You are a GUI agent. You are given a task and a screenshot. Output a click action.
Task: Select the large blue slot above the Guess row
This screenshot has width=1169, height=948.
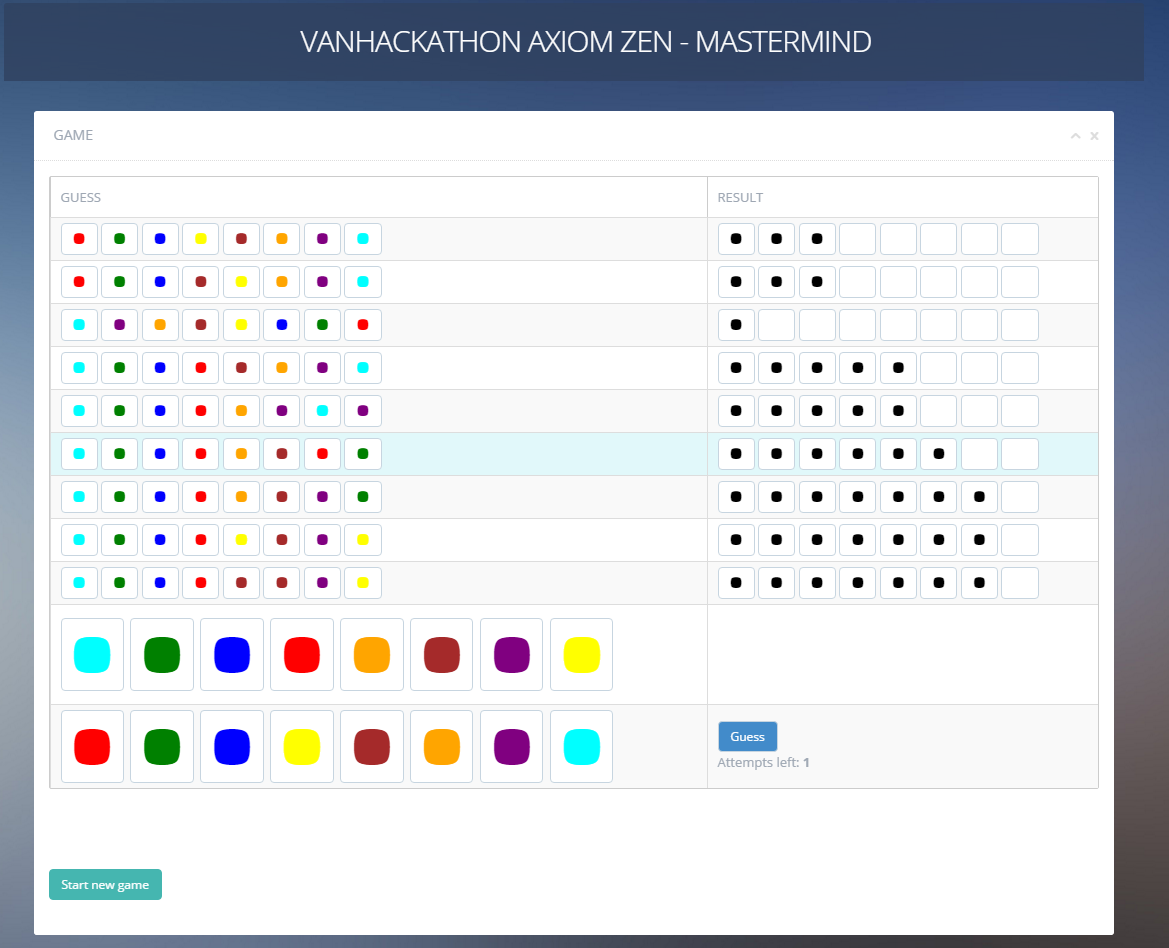tap(232, 654)
